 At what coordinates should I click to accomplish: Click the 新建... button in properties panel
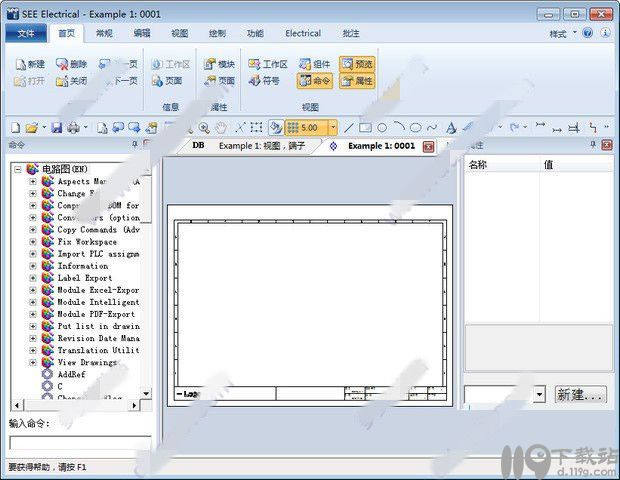(580, 394)
